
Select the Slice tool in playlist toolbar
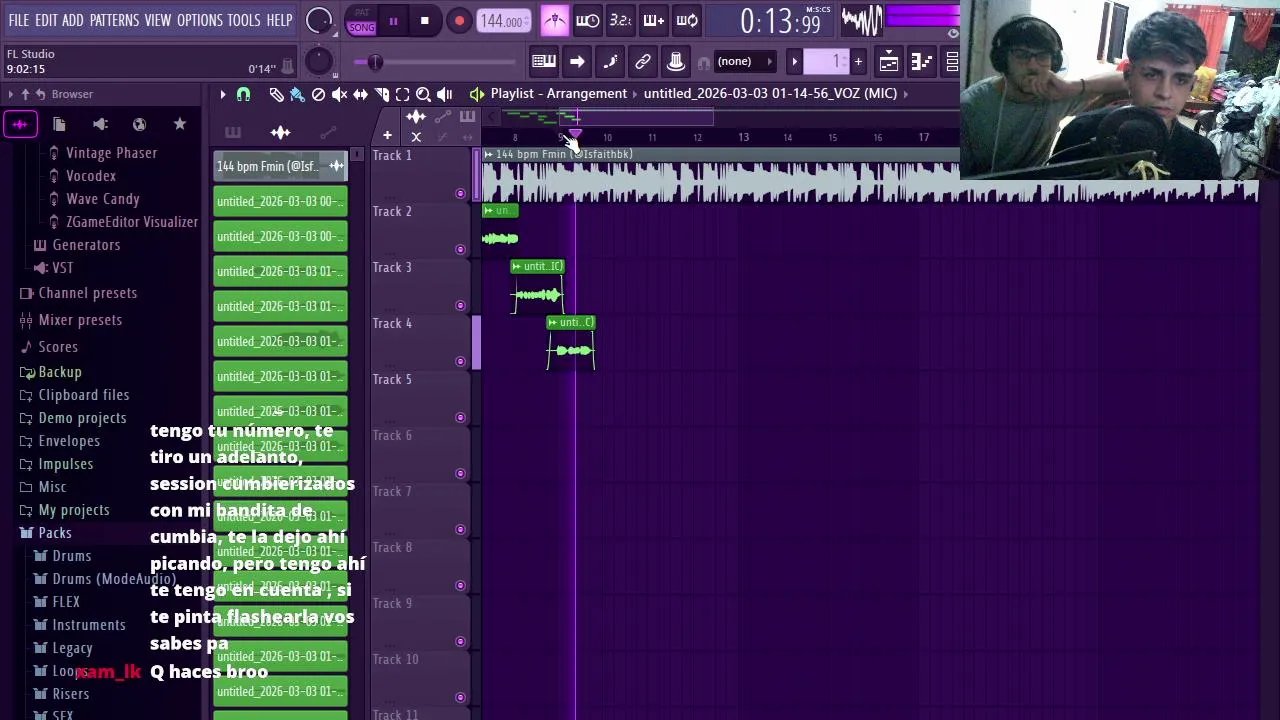(381, 94)
